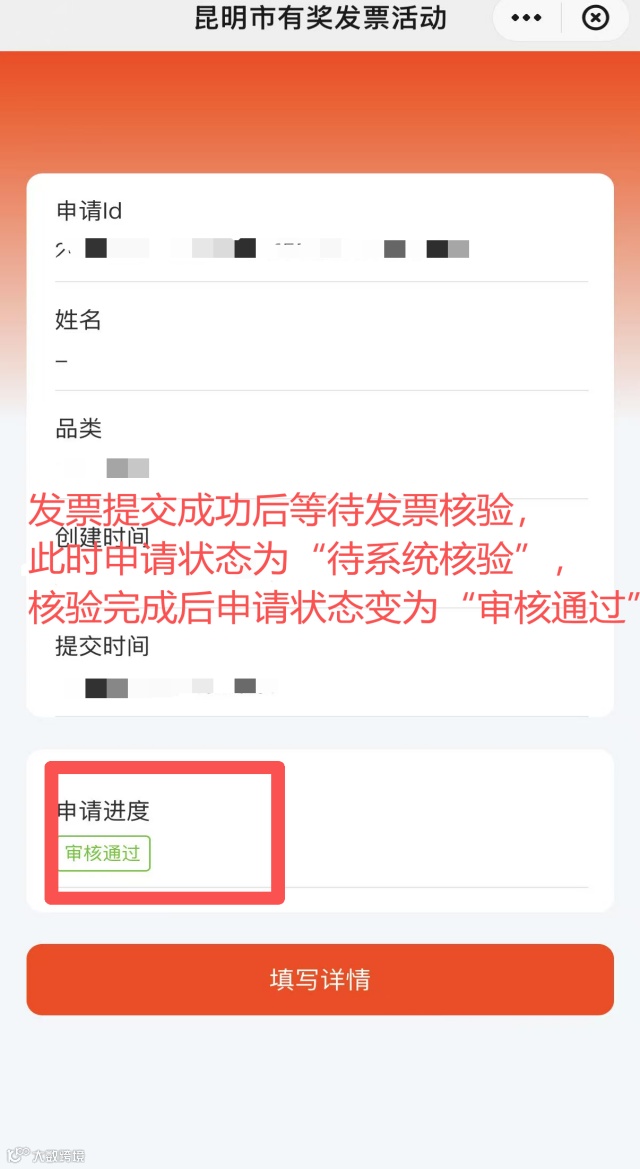Screen dimensions: 640x1169
Task: Tap the dash value under 姓名
Action: [x=62, y=361]
